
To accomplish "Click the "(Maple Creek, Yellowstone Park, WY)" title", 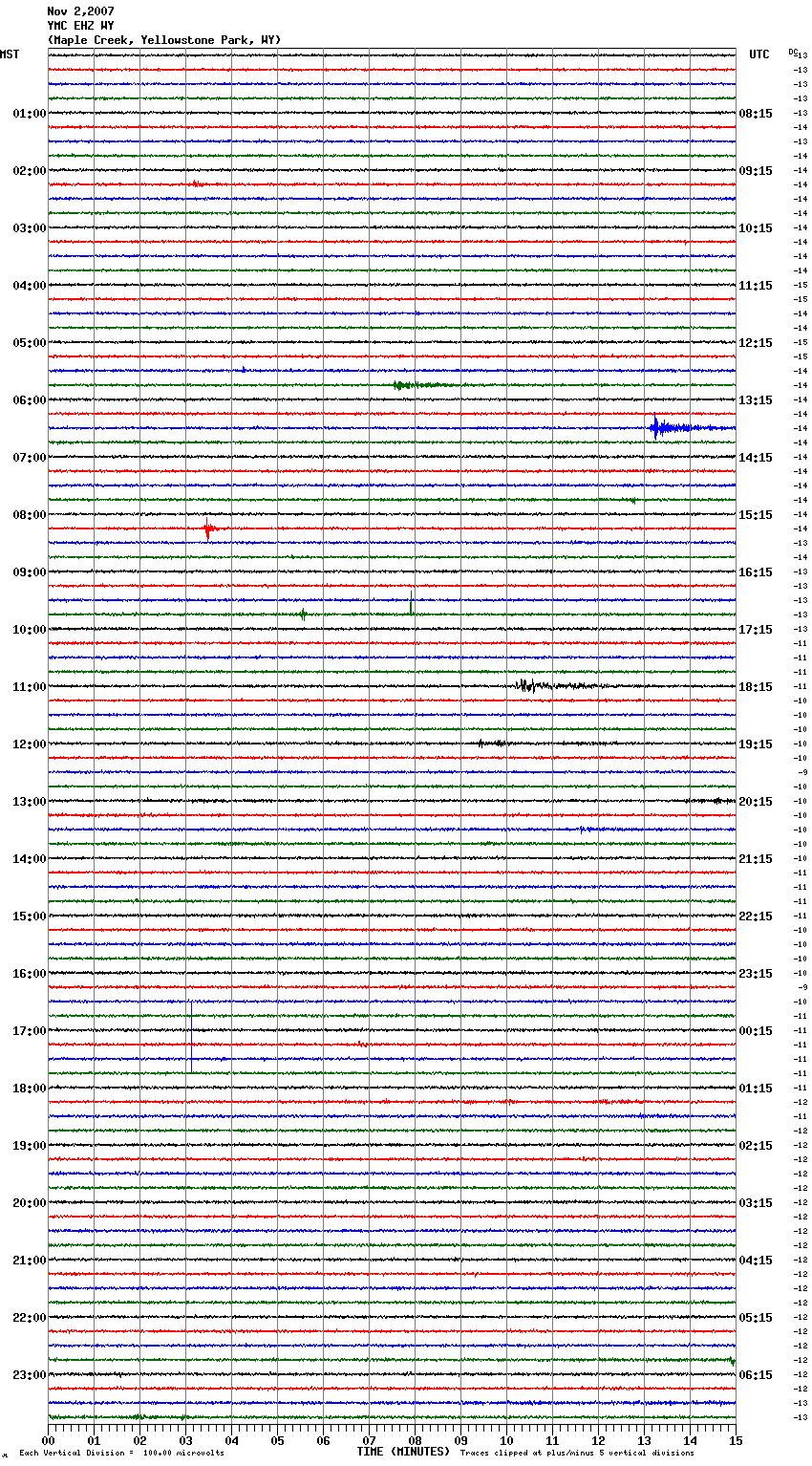I will pos(164,40).
